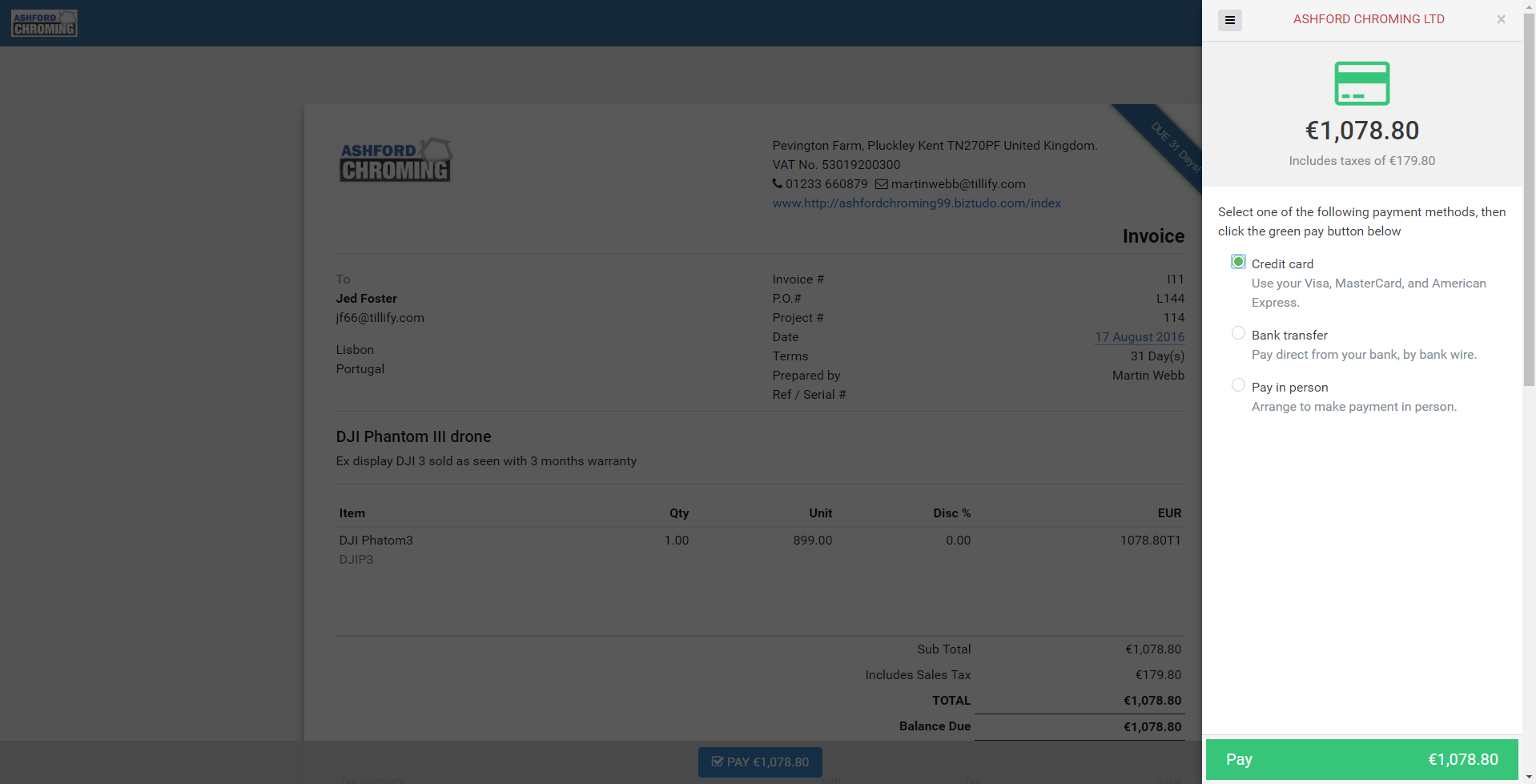Choose Bank transfer payment option
Image resolution: width=1536 pixels, height=784 pixels.
[1238, 333]
